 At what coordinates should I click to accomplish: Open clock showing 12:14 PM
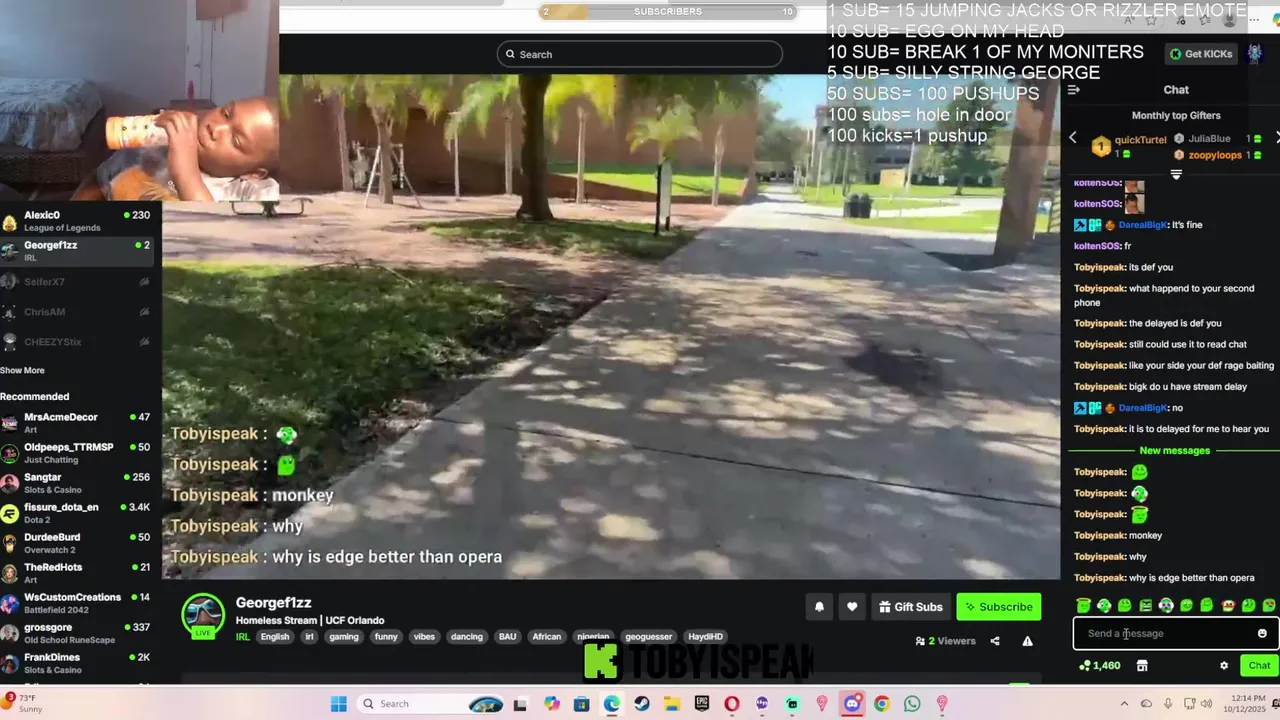coord(1244,704)
